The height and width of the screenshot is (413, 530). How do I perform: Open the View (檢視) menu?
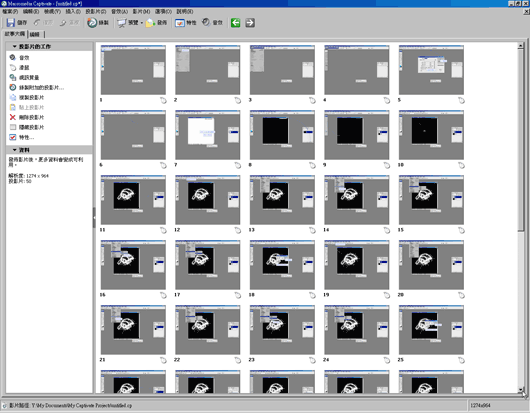(x=52, y=11)
